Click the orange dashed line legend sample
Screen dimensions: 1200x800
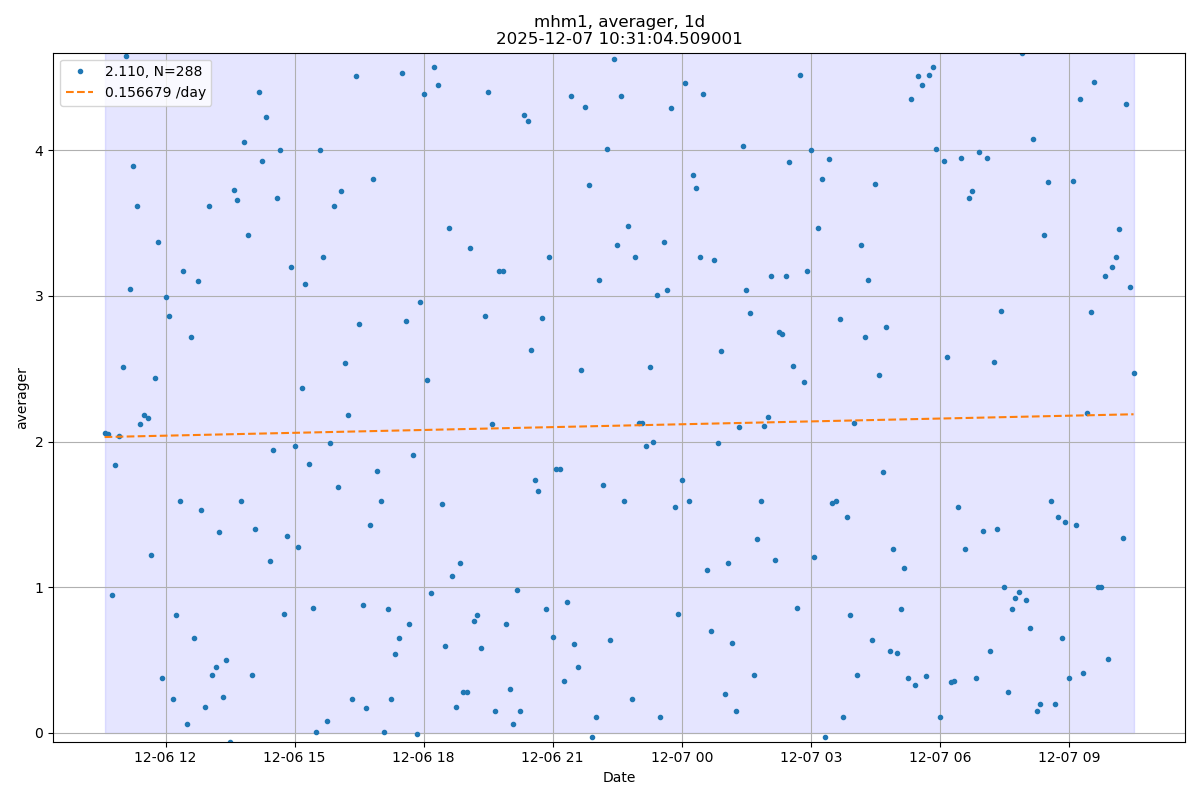coord(82,92)
